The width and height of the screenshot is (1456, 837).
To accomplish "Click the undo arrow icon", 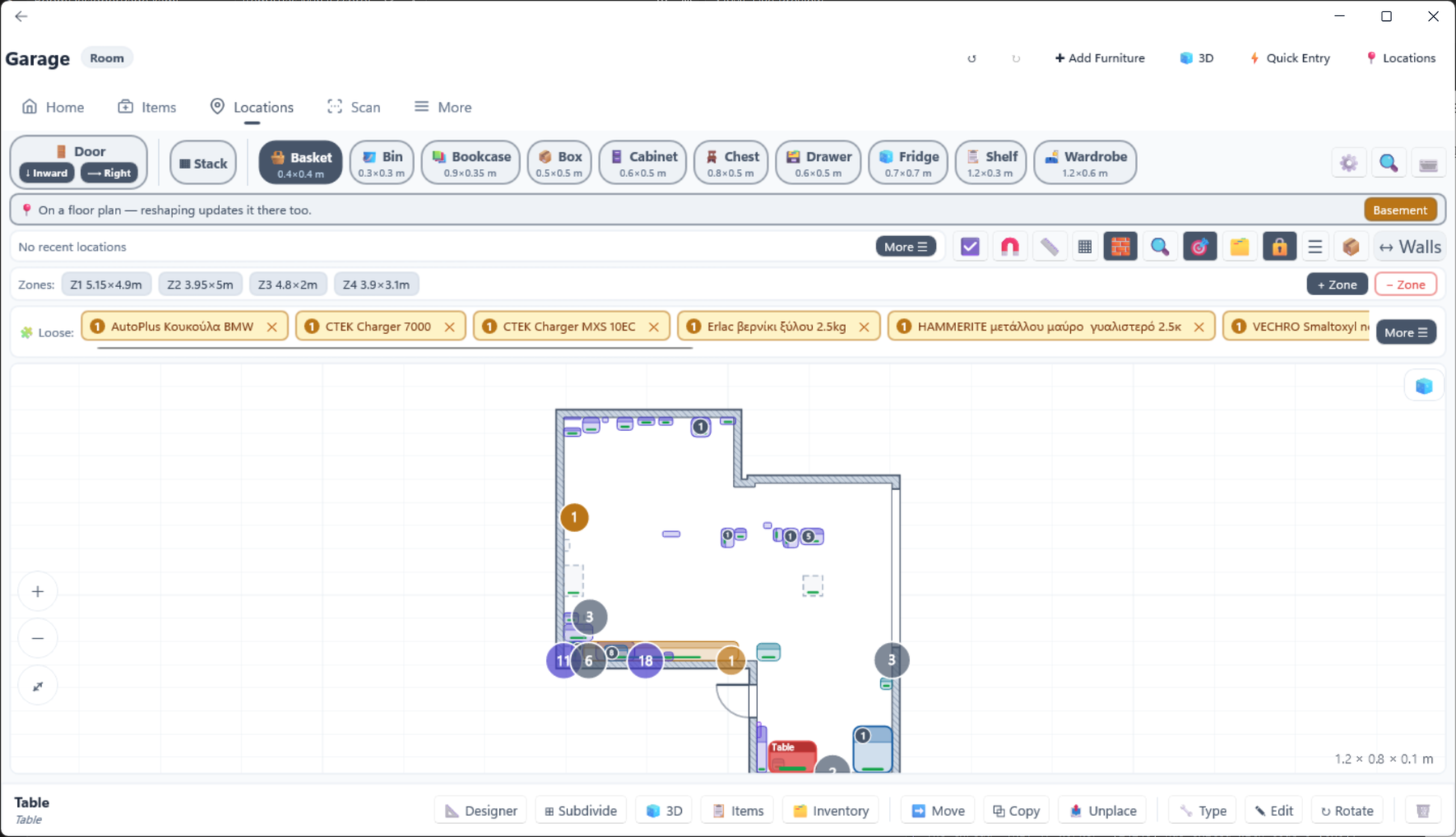I will (x=971, y=58).
